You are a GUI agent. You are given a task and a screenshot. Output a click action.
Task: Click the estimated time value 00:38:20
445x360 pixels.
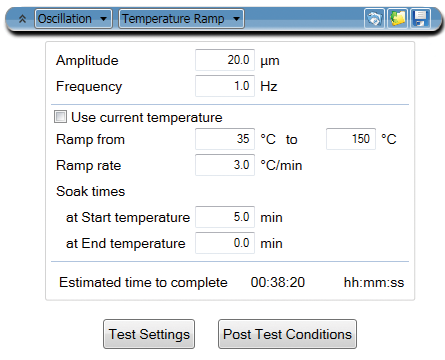(278, 282)
